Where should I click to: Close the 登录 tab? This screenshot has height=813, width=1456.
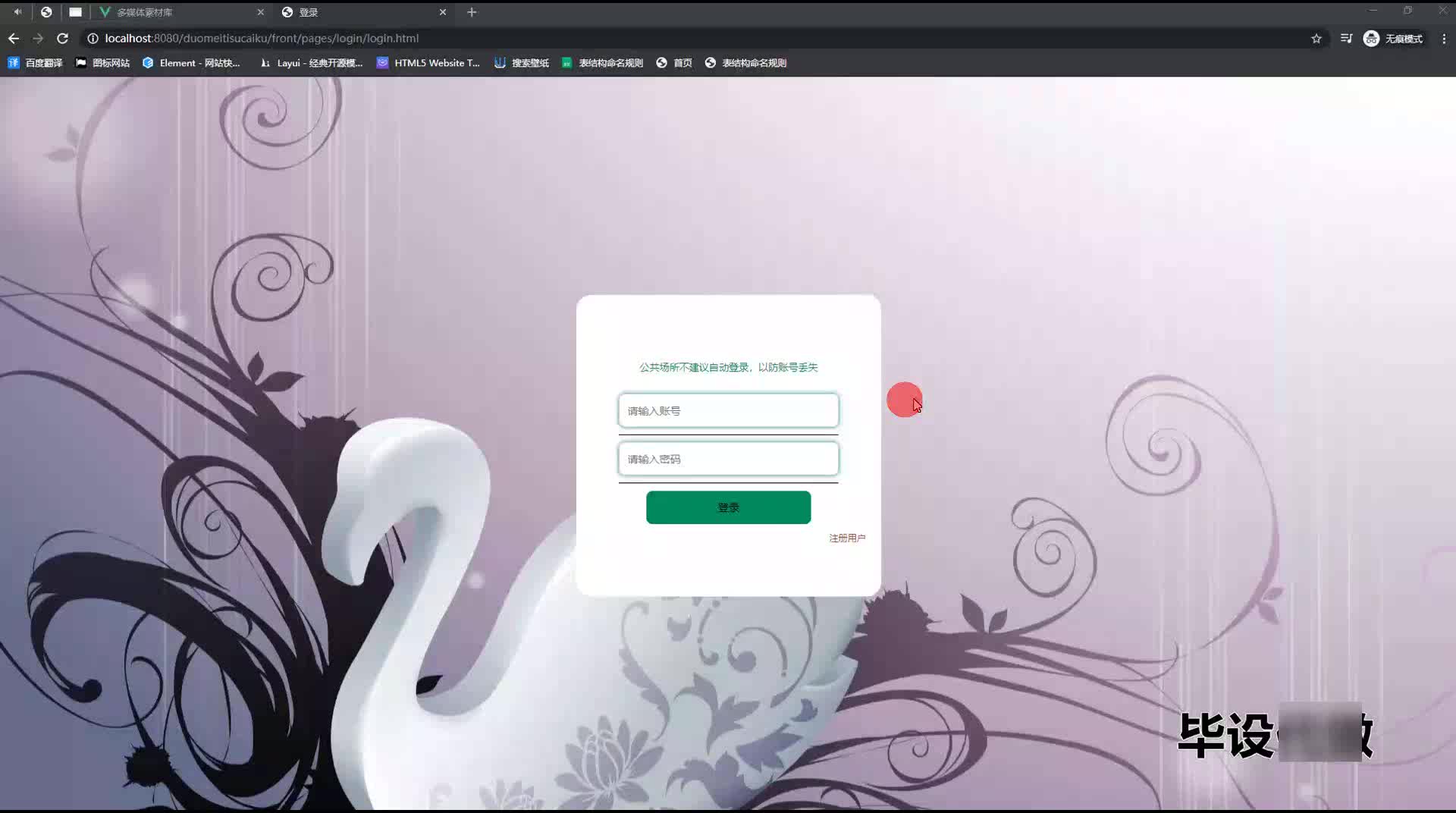(x=443, y=12)
